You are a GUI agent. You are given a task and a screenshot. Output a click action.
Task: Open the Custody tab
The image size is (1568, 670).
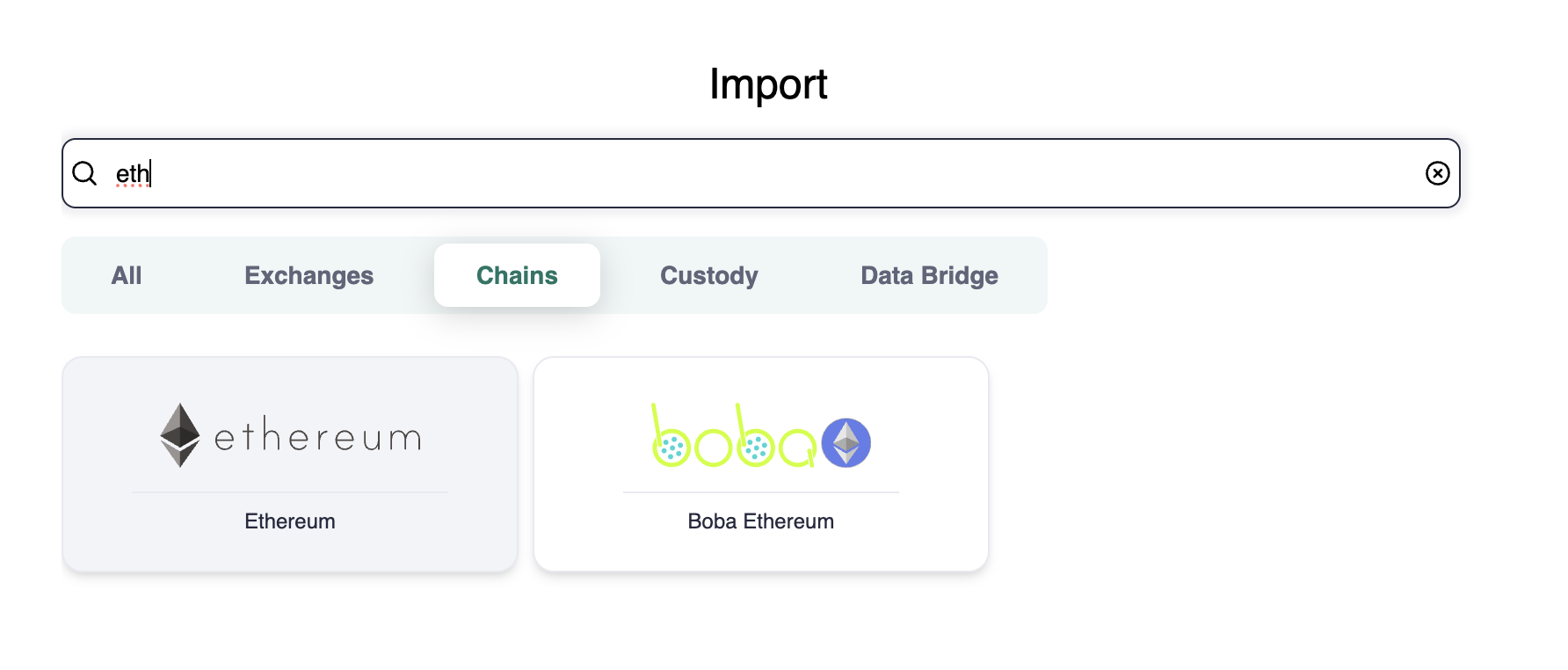click(708, 275)
